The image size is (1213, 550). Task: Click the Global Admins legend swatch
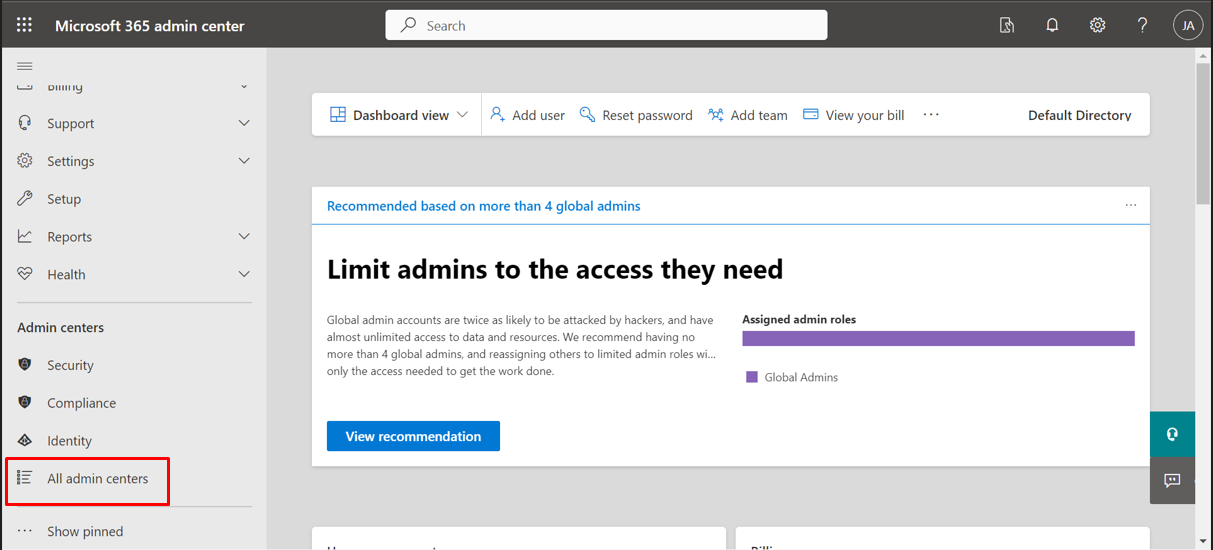pyautogui.click(x=752, y=377)
